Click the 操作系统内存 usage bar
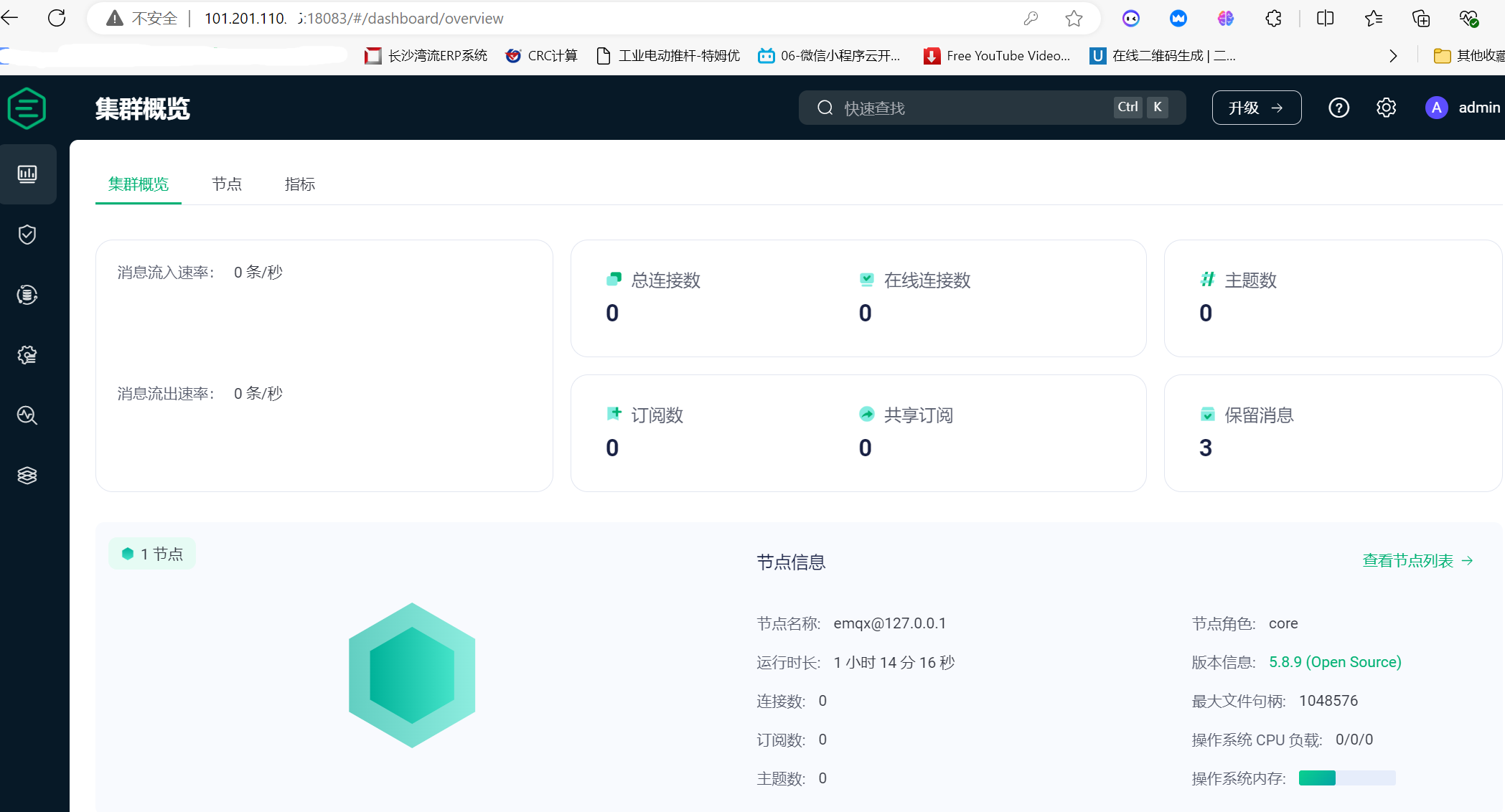This screenshot has width=1505, height=812. 1346,778
